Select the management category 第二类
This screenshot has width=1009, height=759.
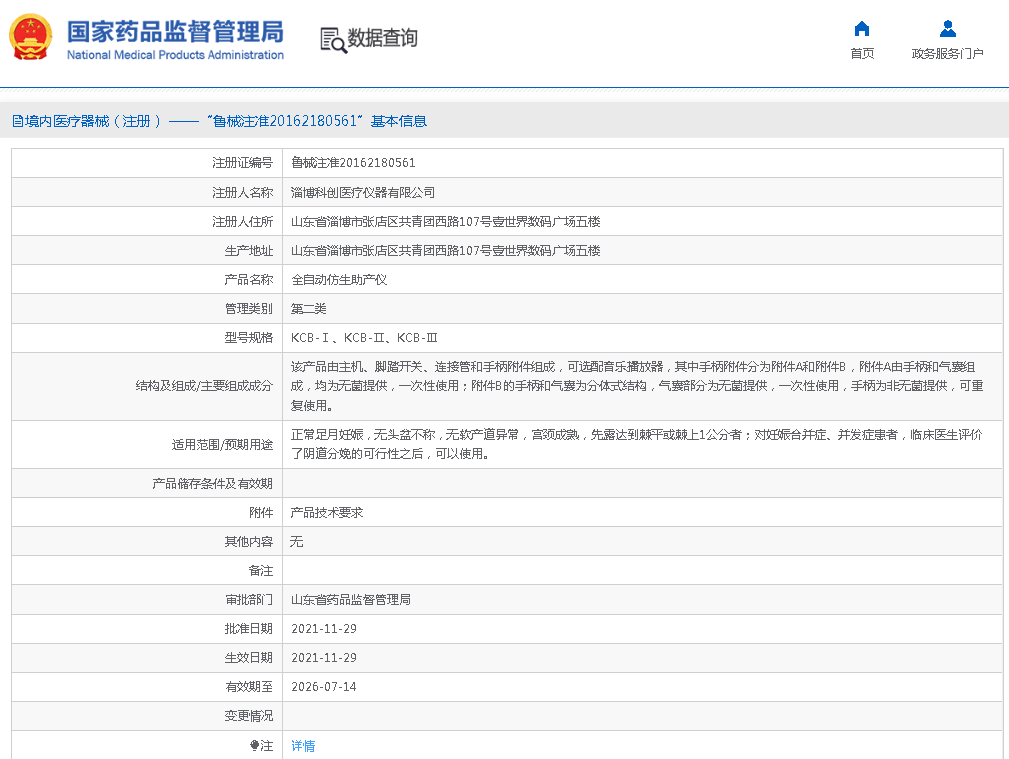[308, 309]
